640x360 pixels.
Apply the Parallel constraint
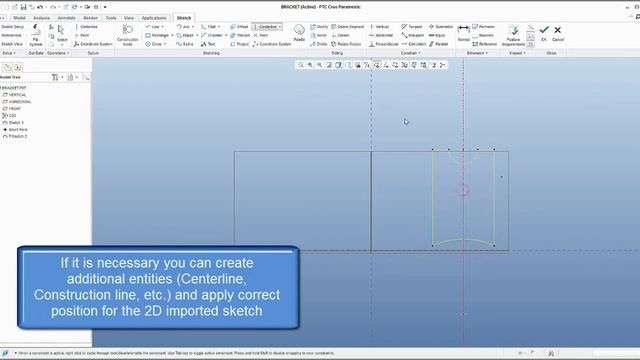click(x=438, y=44)
